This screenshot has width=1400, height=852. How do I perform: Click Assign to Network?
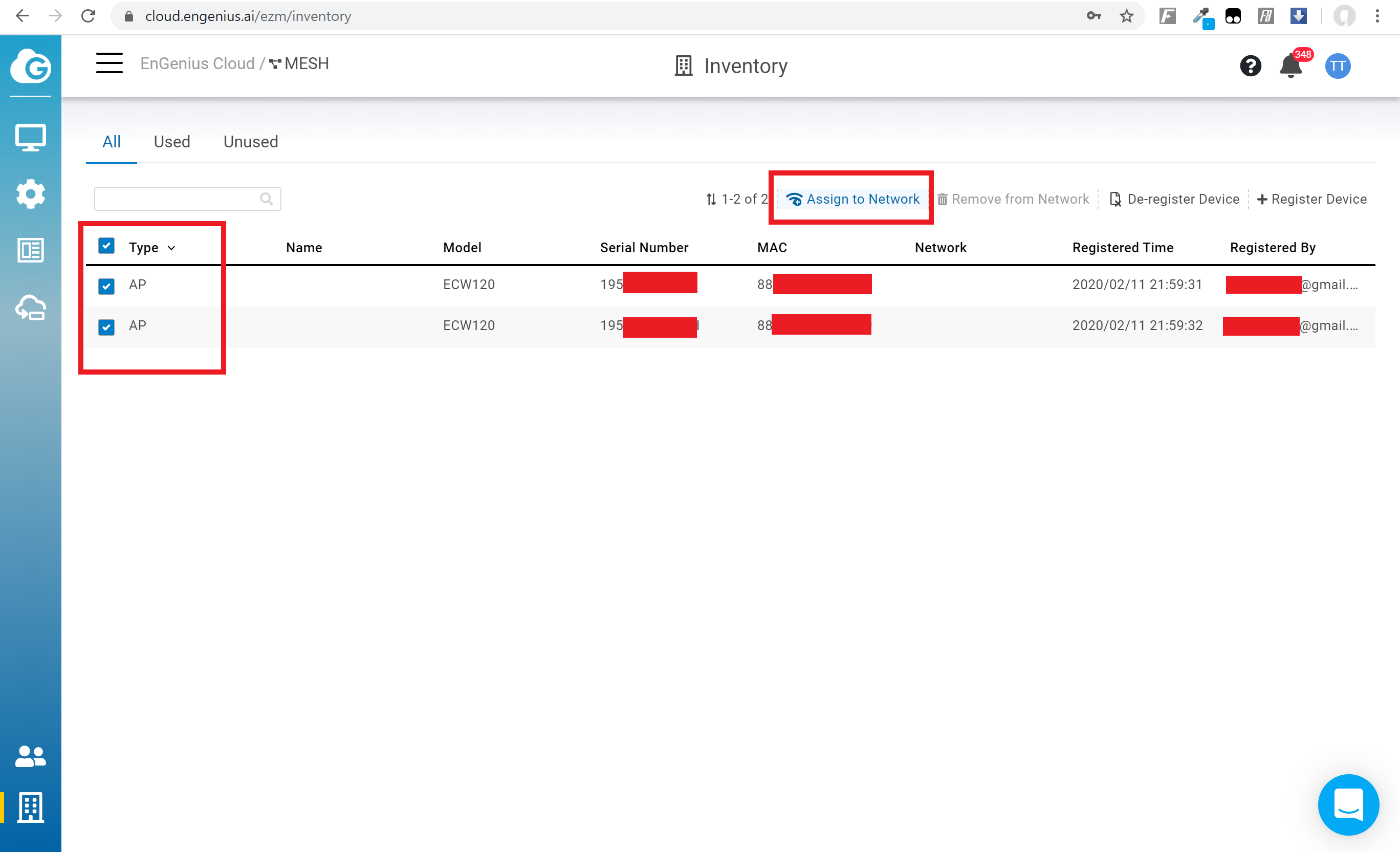(852, 199)
